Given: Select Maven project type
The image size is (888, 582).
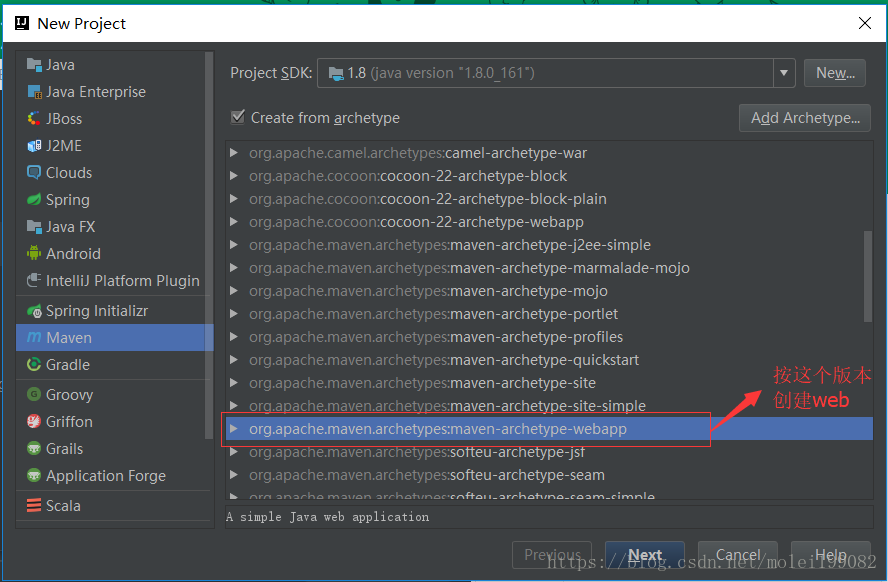Looking at the screenshot, I should (115, 337).
